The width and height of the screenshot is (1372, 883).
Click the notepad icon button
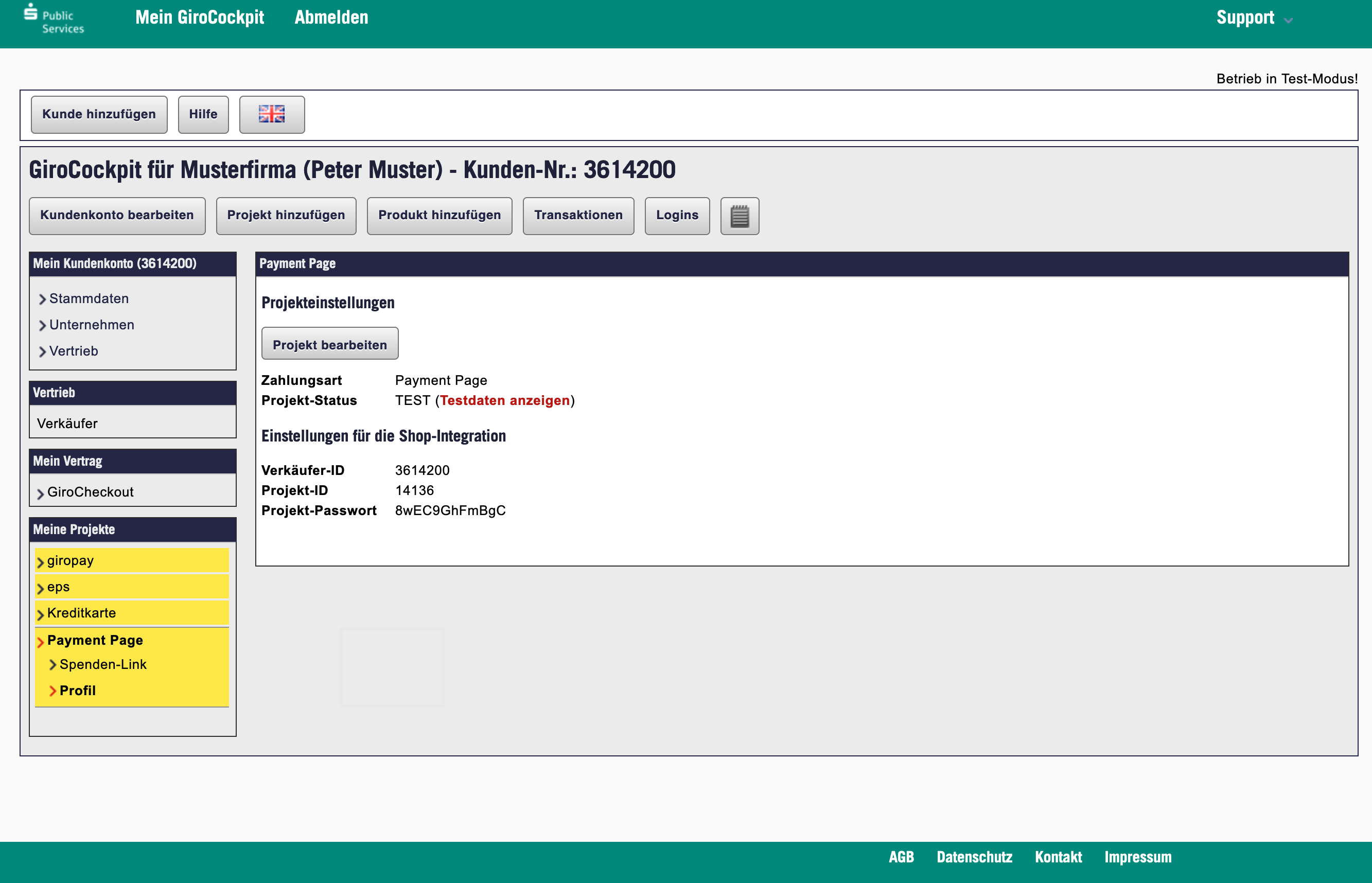(739, 216)
